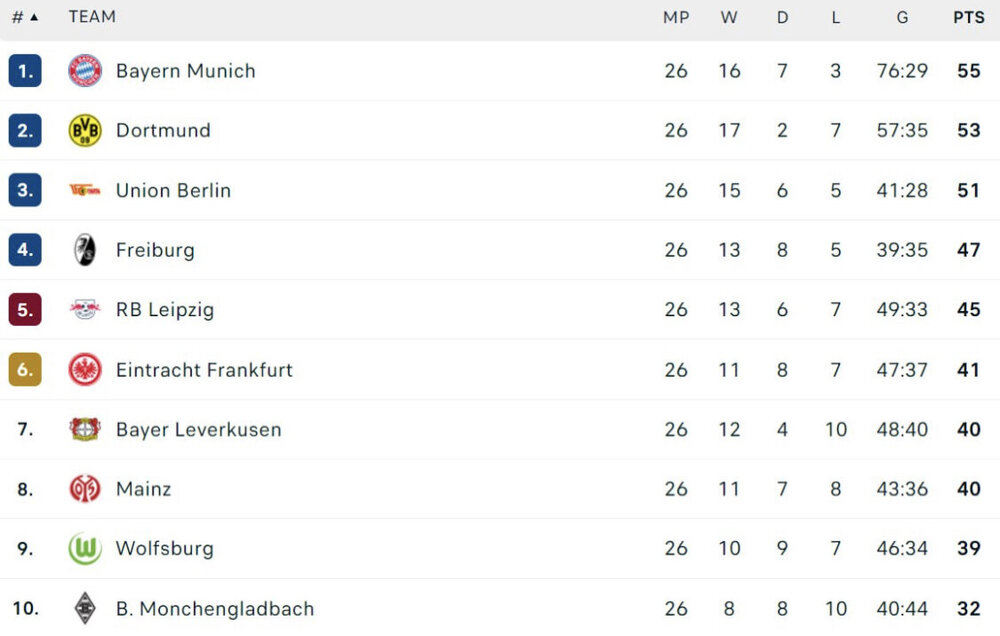Click the Mainz club logo

pyautogui.click(x=85, y=489)
